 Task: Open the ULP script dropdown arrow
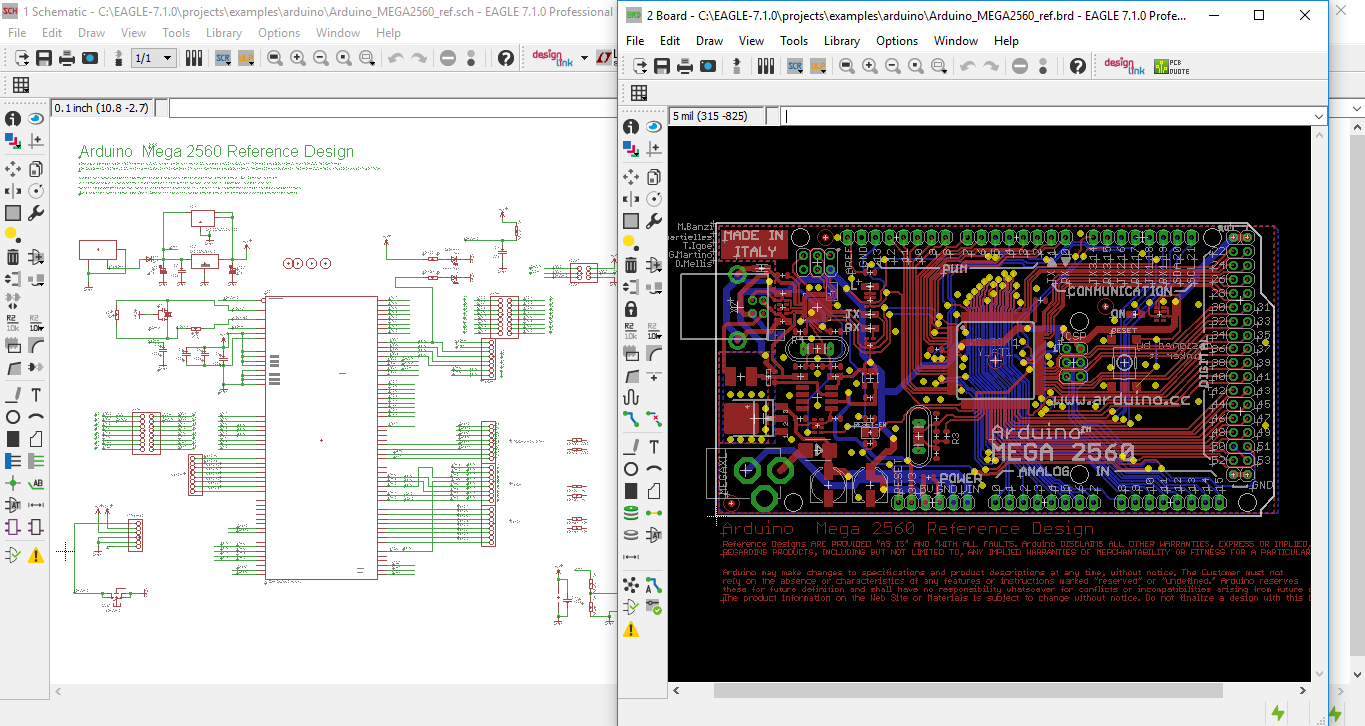(824, 73)
